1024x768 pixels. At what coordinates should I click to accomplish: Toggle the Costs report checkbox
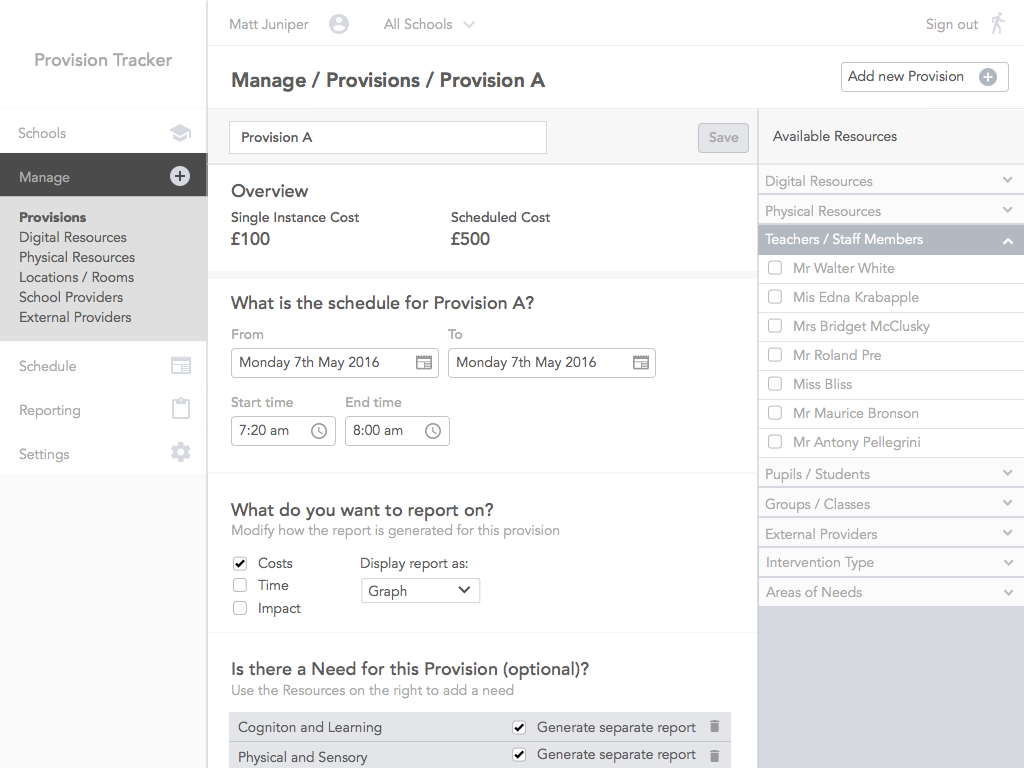point(240,563)
